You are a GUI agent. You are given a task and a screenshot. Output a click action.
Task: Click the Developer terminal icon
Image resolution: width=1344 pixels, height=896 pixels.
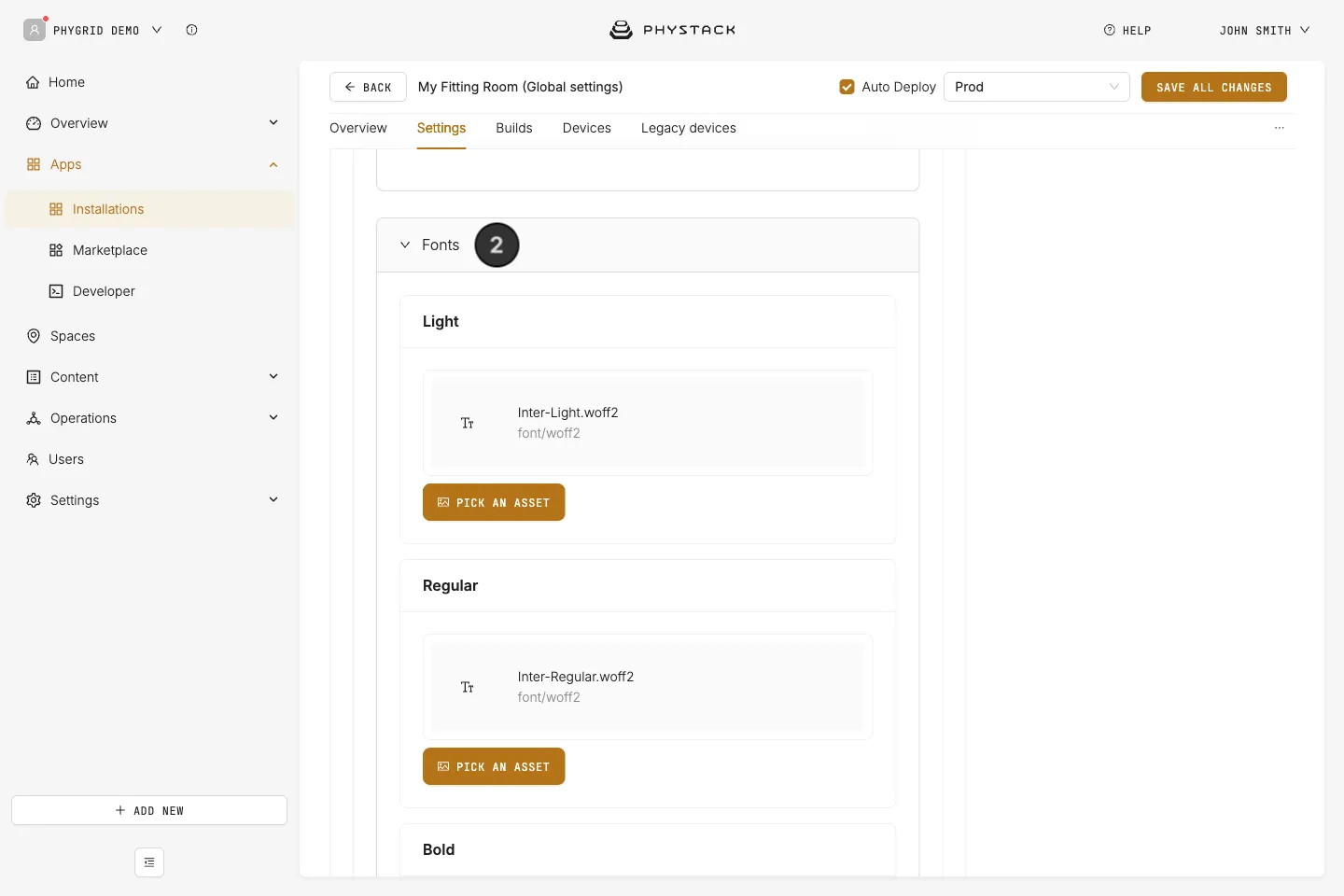click(x=56, y=291)
